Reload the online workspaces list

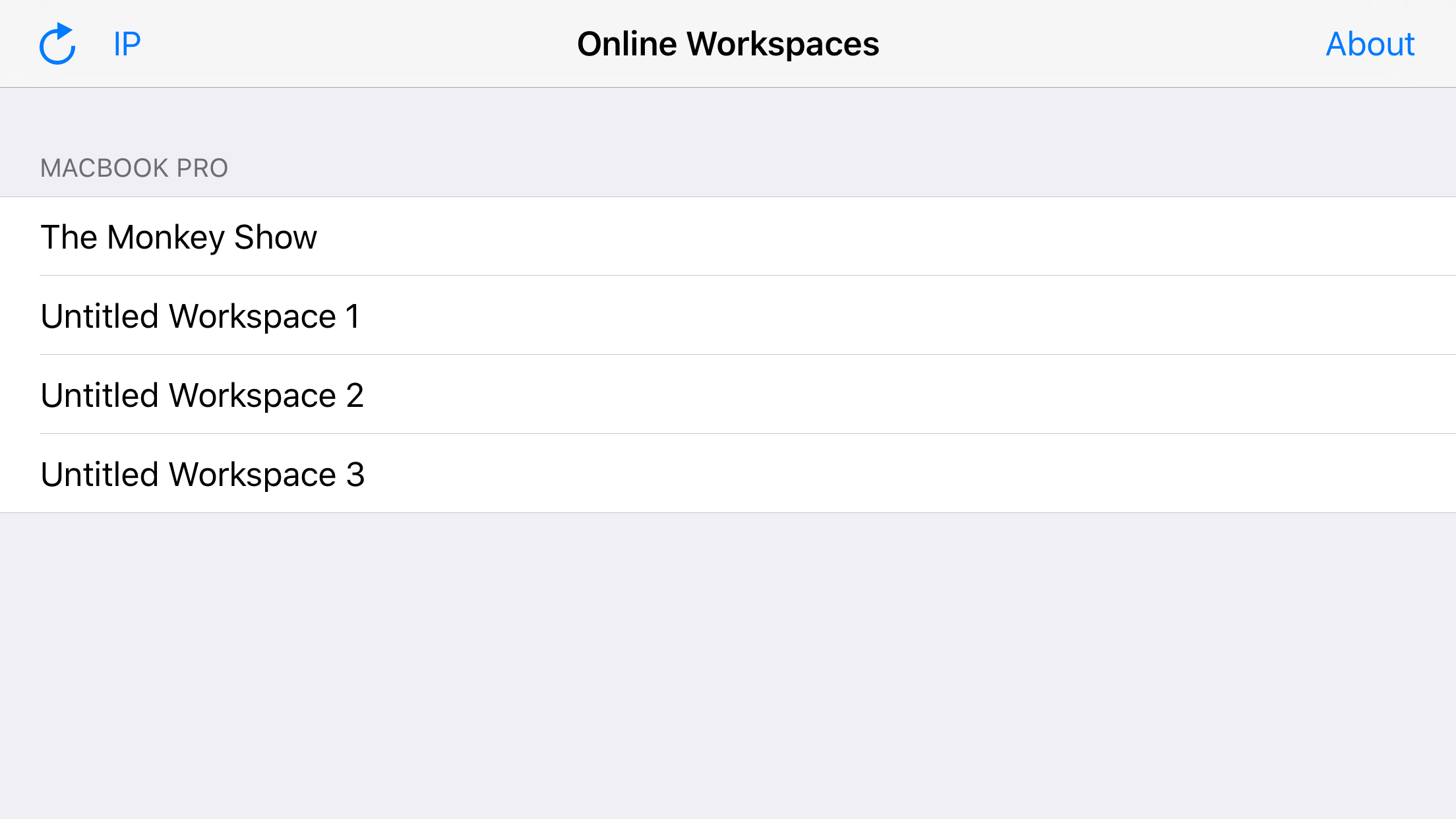58,44
